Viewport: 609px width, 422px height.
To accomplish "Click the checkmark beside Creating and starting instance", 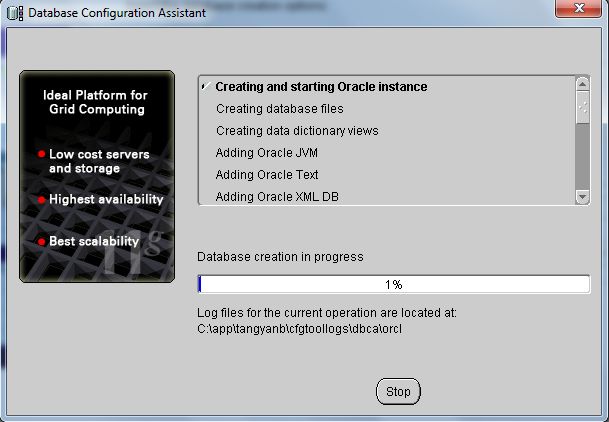I will 206,86.
